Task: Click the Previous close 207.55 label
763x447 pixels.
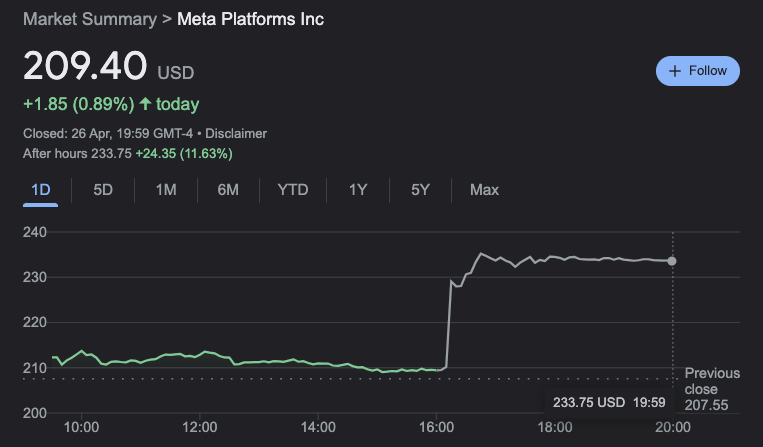Action: click(x=712, y=389)
